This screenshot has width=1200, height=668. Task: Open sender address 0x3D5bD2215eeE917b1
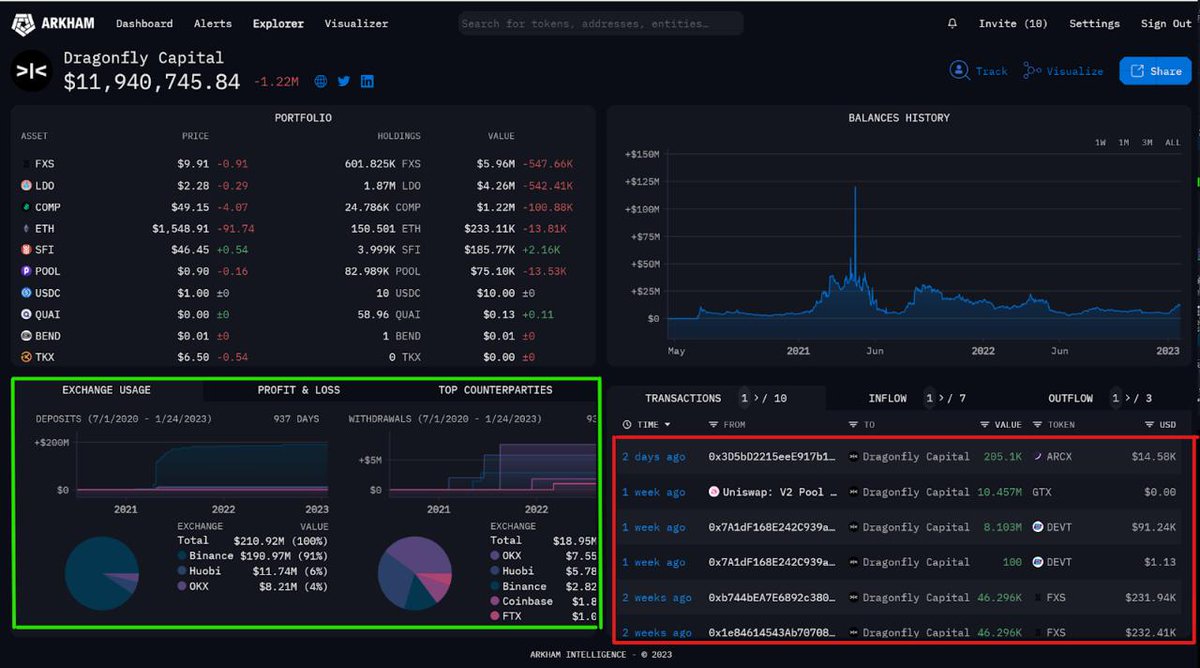coord(771,457)
